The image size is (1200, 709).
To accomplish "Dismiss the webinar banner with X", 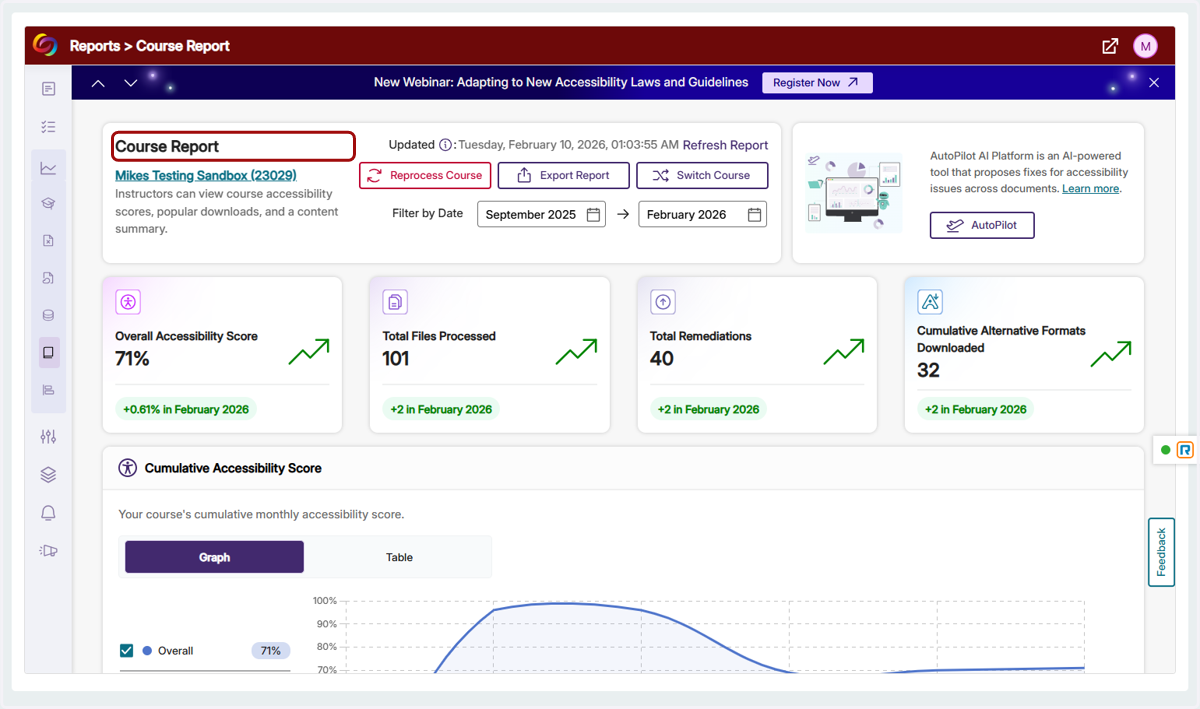I will pyautogui.click(x=1154, y=83).
